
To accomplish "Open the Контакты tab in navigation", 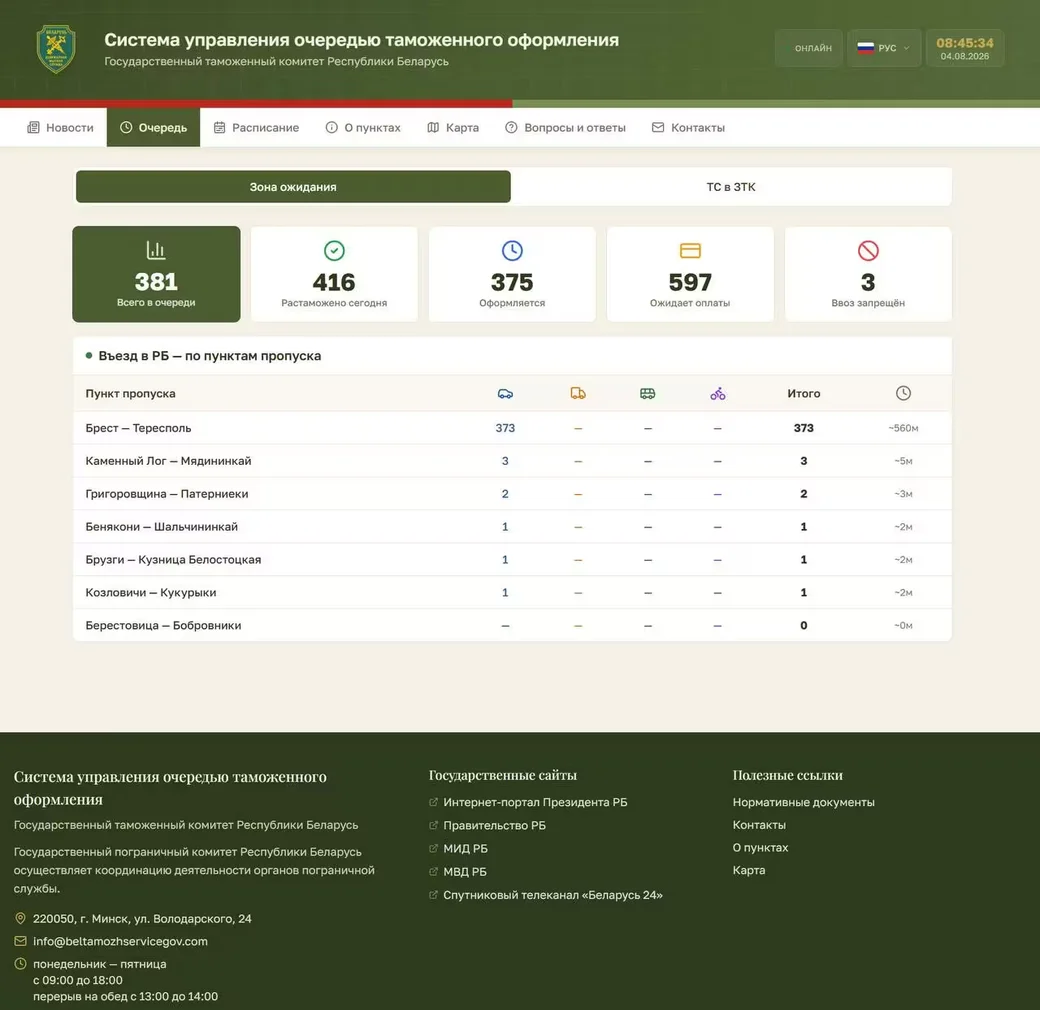I will pos(688,127).
